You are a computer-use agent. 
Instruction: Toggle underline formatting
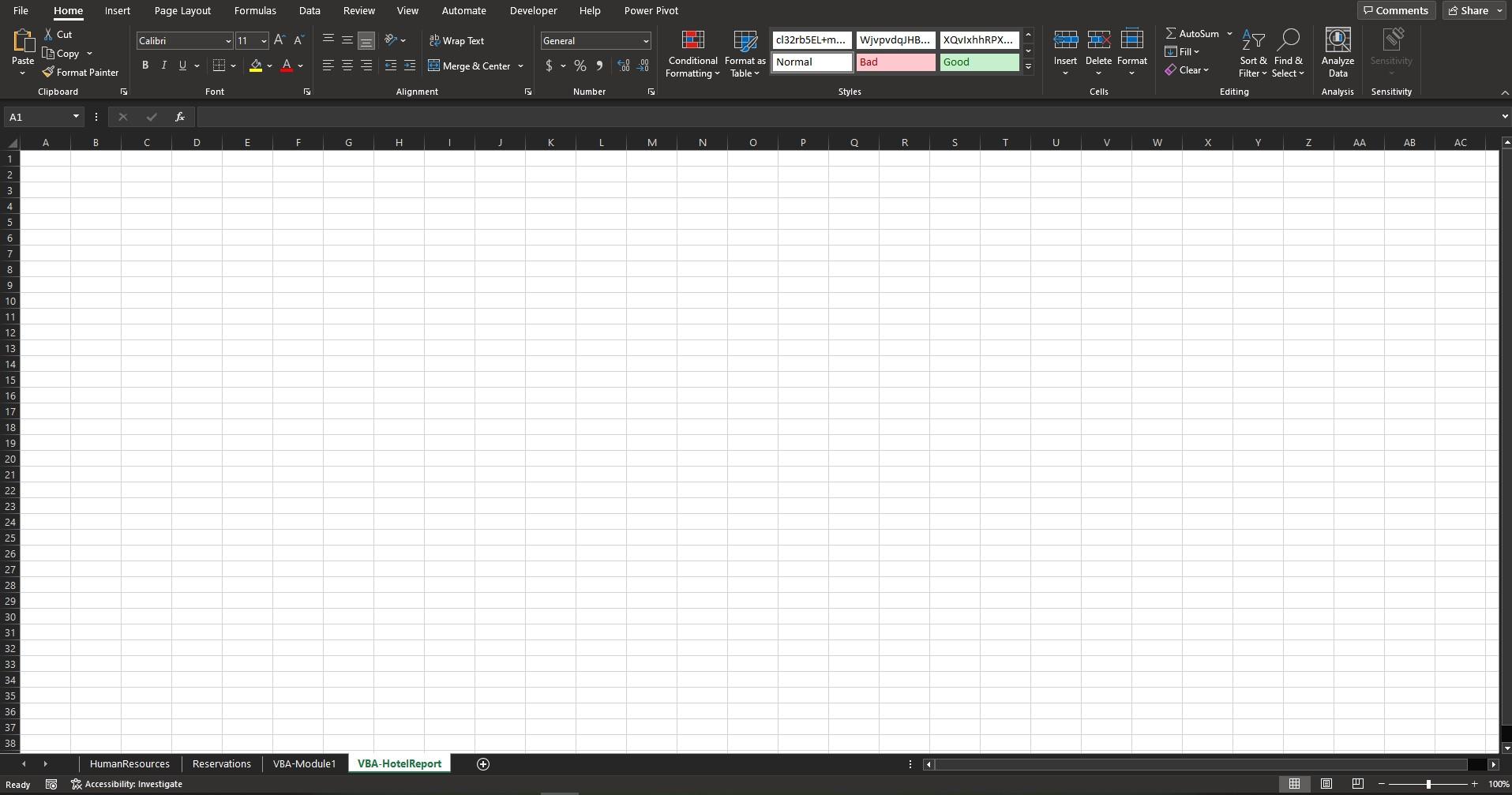[182, 66]
